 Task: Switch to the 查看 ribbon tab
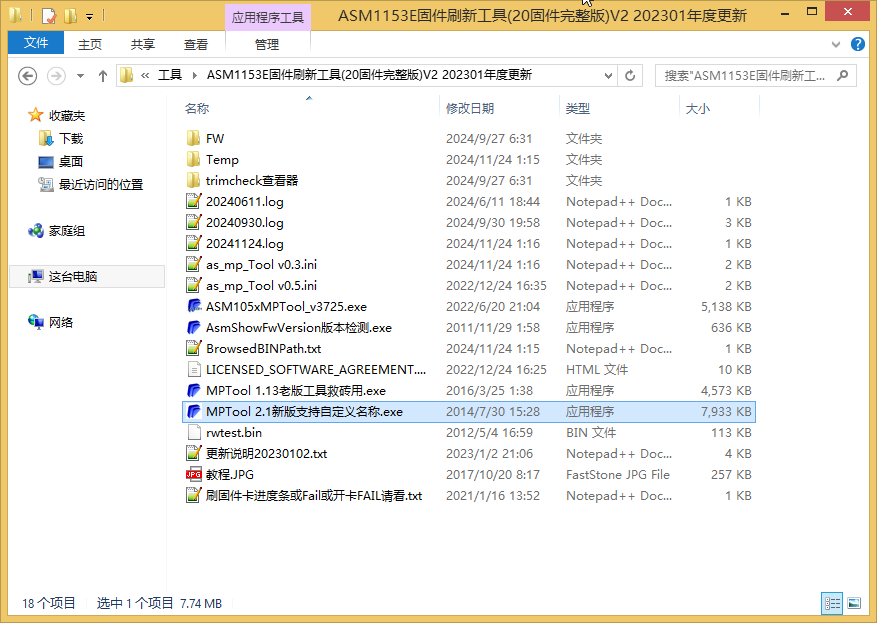coord(196,44)
